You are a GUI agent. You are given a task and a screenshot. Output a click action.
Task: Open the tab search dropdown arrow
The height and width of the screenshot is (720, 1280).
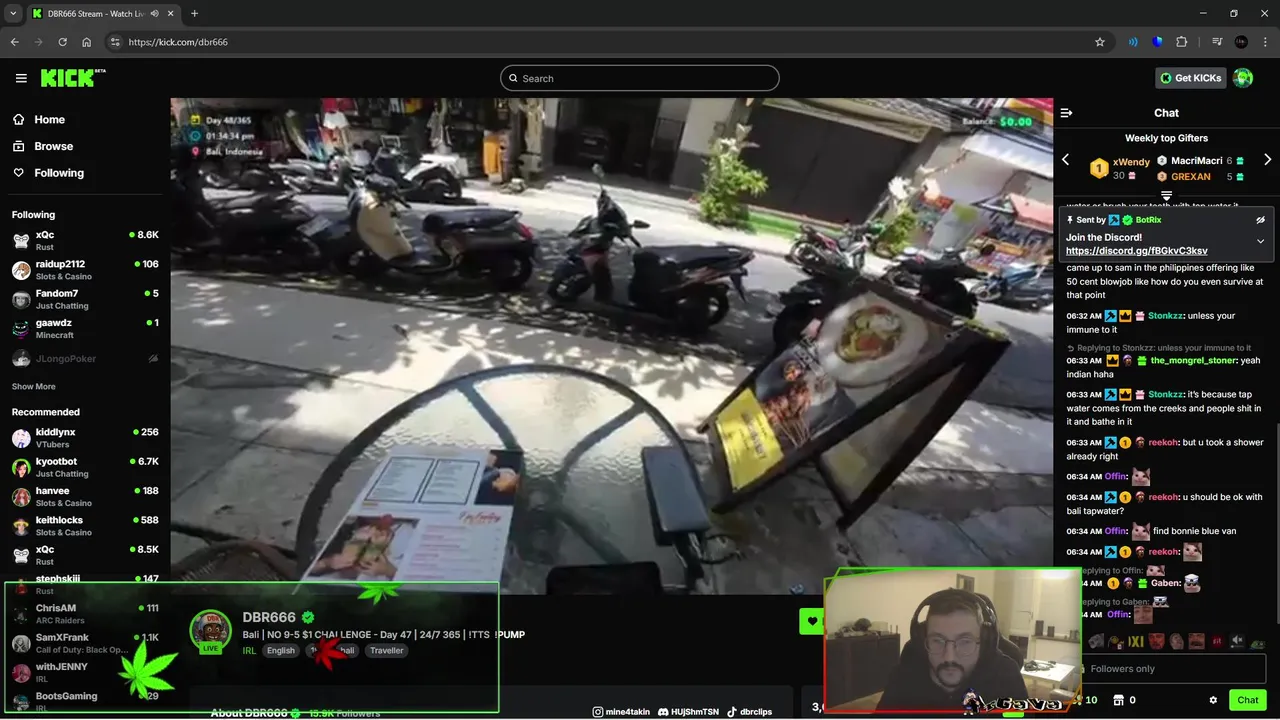point(13,13)
